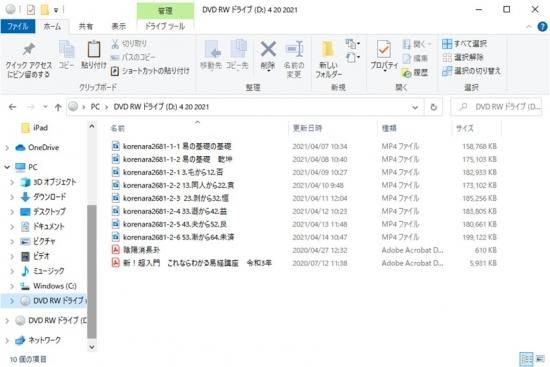Sort by the 種類 column header
The image size is (550, 367).
[389, 128]
